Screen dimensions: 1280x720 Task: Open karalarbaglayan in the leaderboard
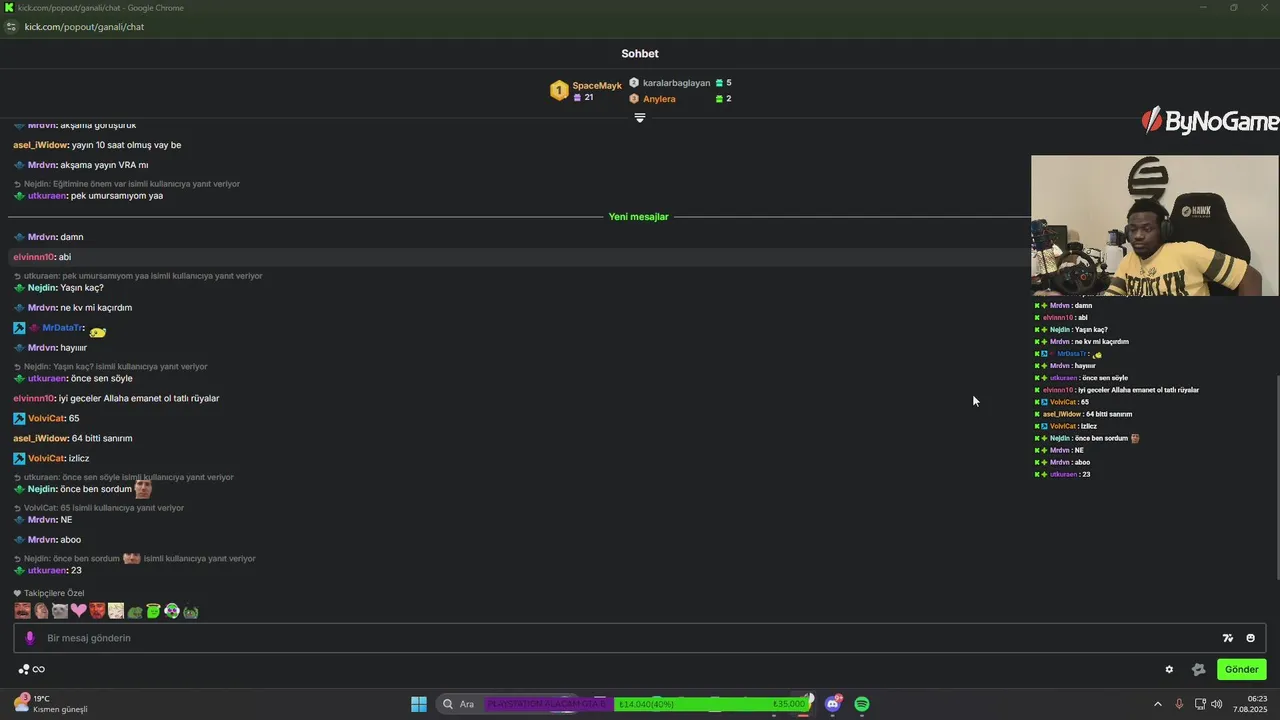pos(676,83)
